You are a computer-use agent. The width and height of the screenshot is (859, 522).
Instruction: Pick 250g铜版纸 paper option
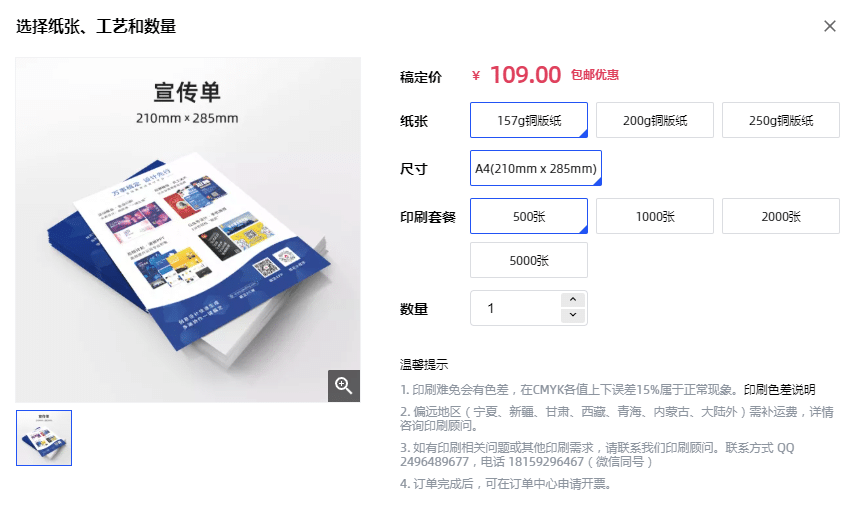(781, 120)
